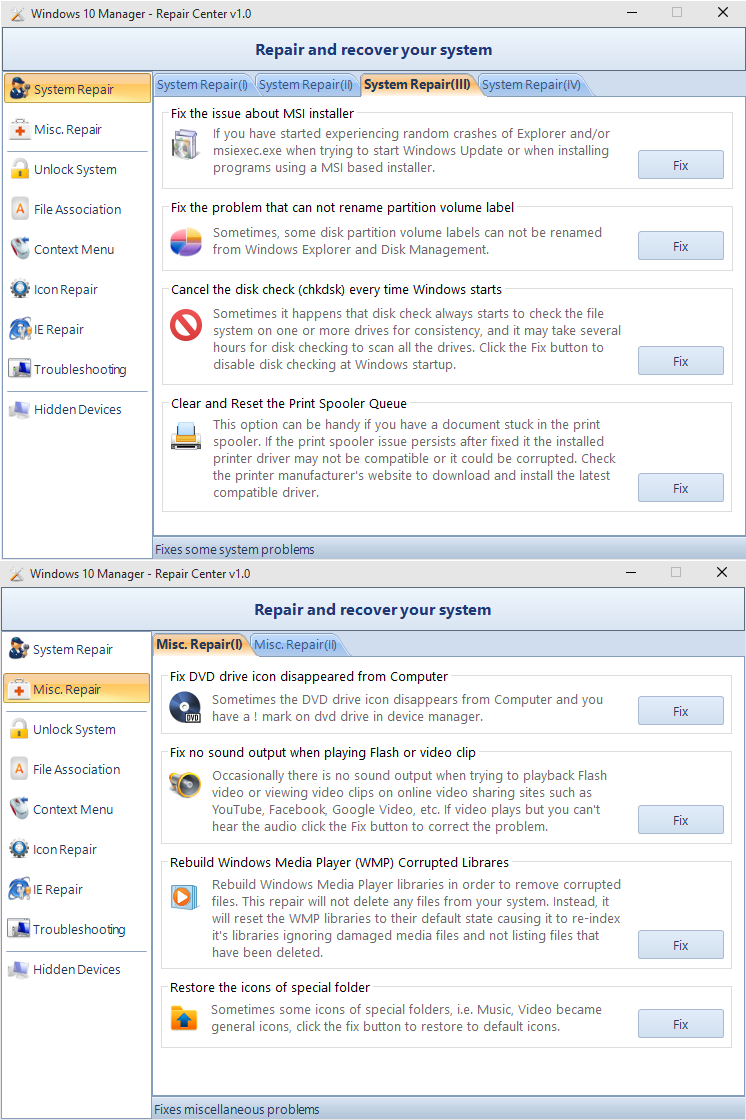Go to Troubleshooting in the upper window sidebar
This screenshot has height=1120, width=746.
coord(77,369)
